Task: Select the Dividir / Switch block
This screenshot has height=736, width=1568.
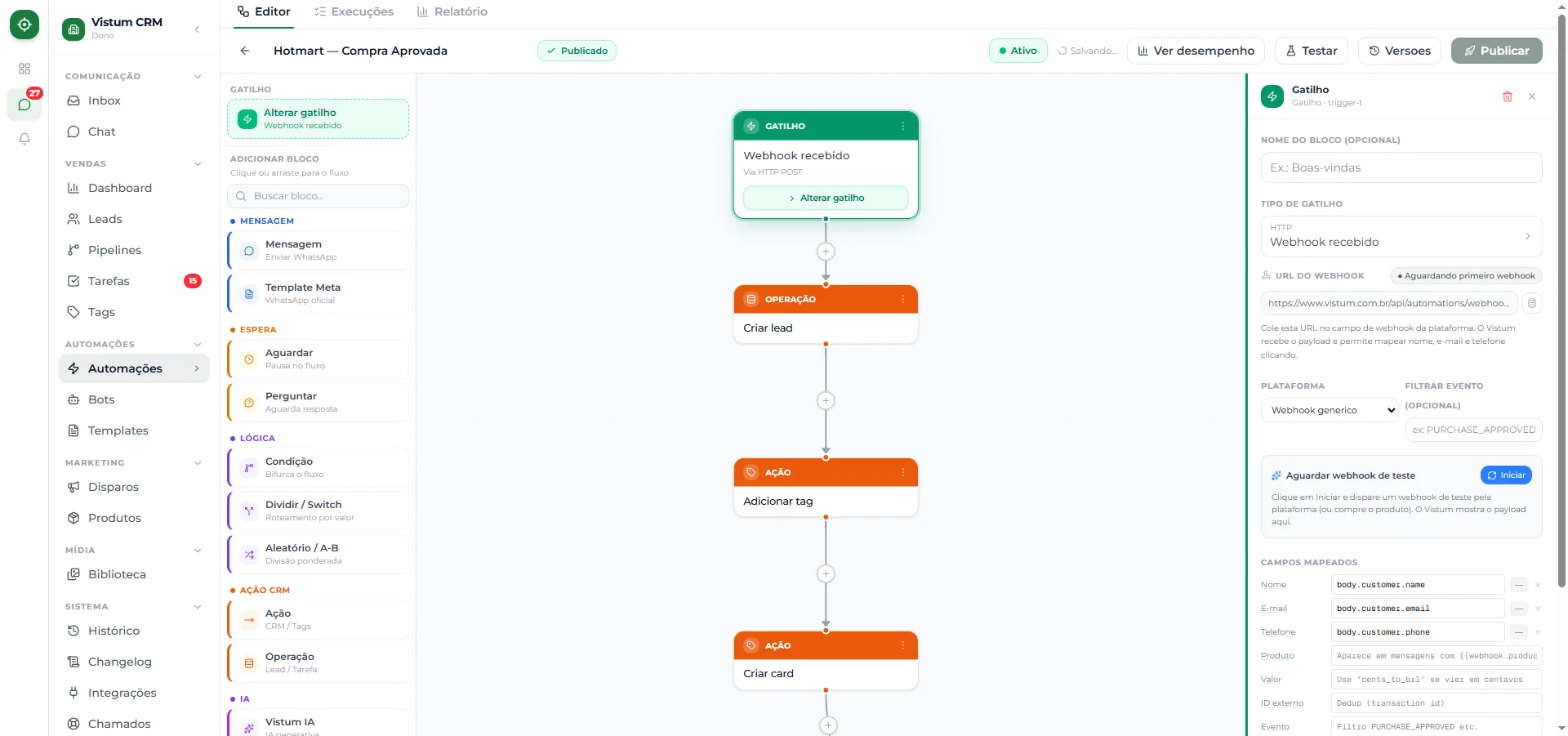Action: tap(318, 511)
